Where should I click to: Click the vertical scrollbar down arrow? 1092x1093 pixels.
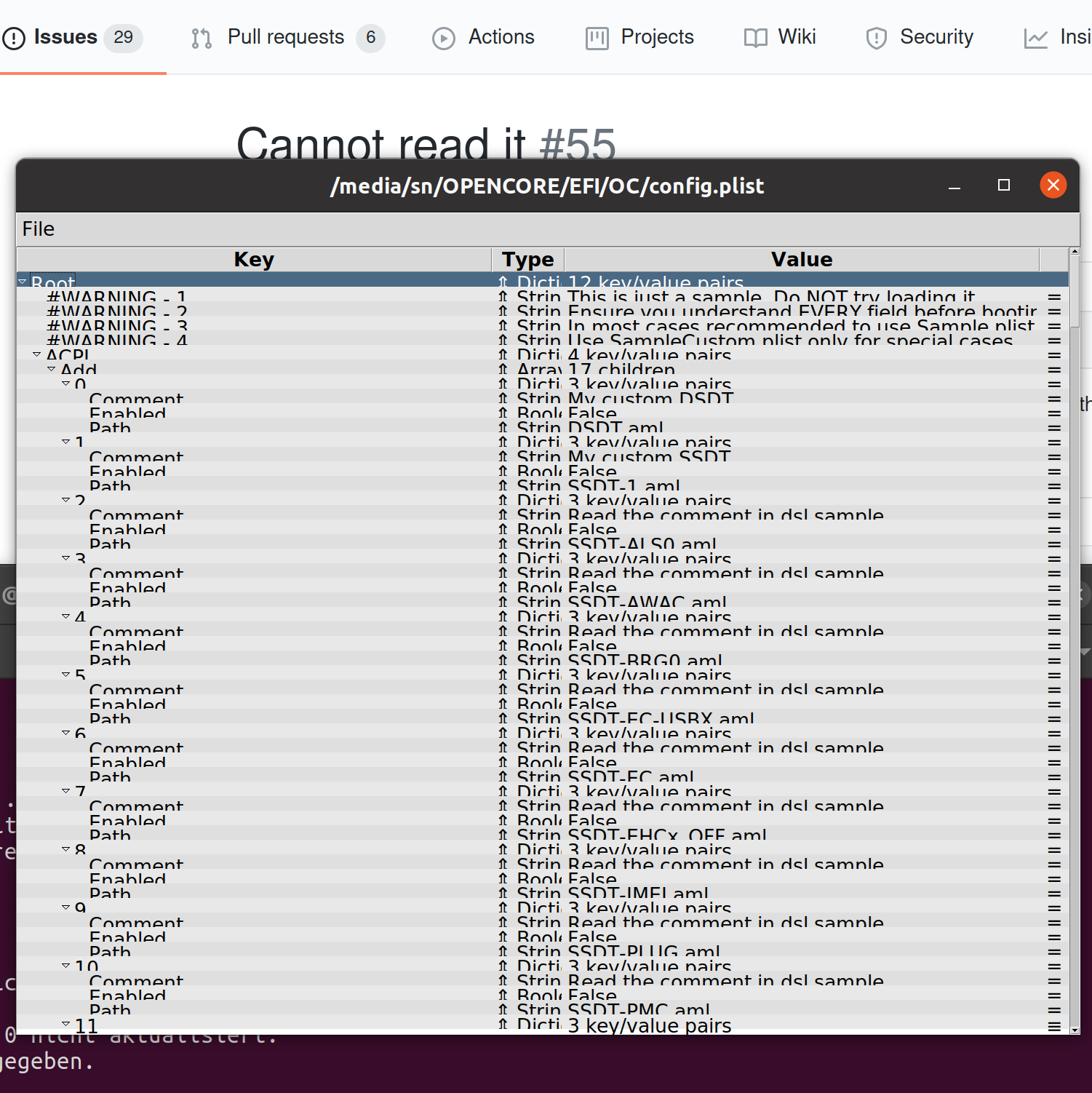pyautogui.click(x=1076, y=1030)
